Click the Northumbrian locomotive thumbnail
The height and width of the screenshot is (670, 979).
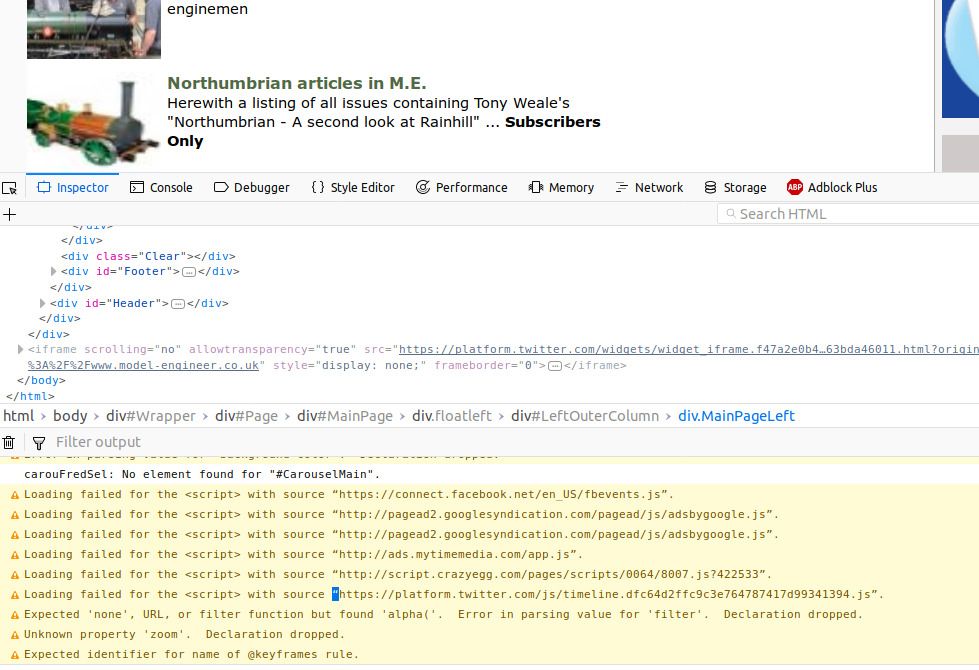92,122
